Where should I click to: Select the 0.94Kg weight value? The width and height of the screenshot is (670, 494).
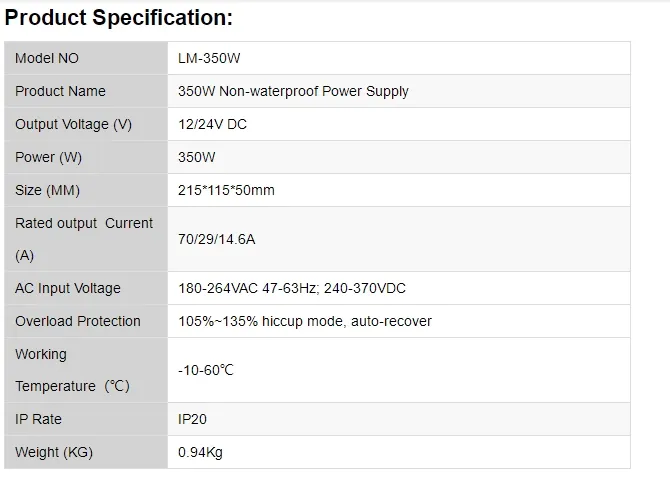[x=200, y=452]
